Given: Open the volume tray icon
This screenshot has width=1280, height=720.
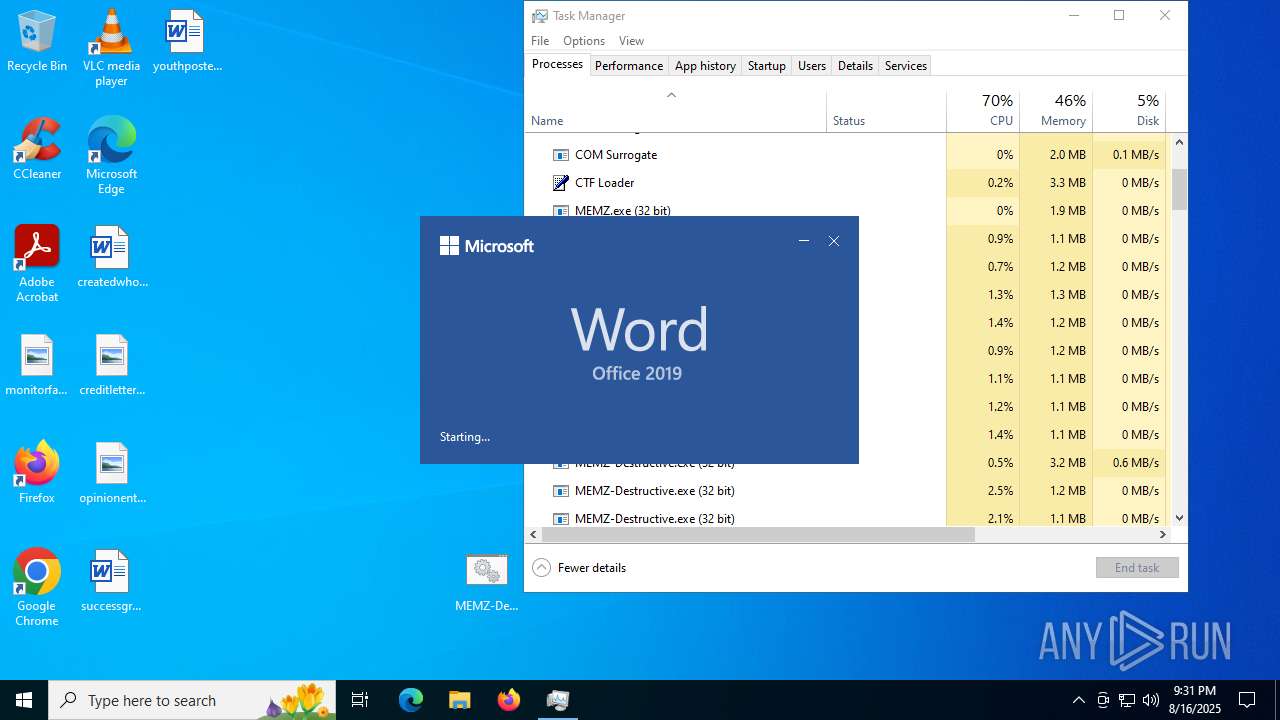Looking at the screenshot, I should coord(1151,700).
